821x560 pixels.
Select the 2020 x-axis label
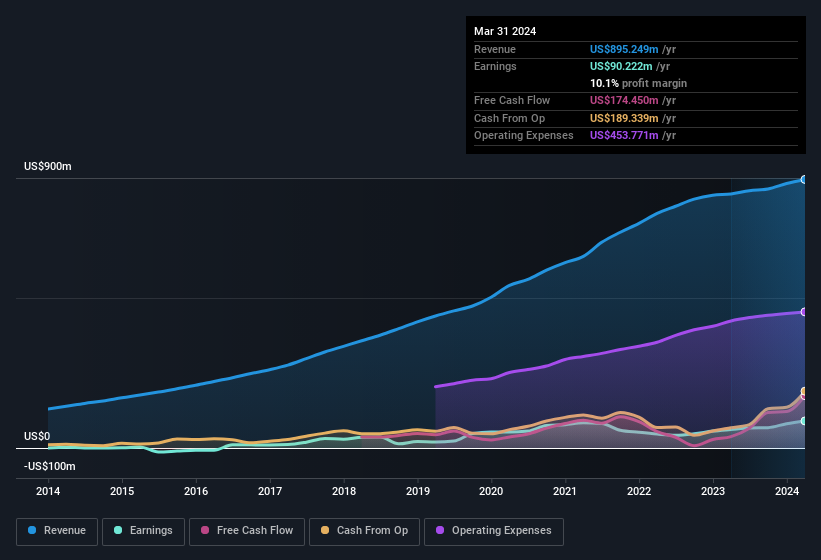pyautogui.click(x=491, y=491)
